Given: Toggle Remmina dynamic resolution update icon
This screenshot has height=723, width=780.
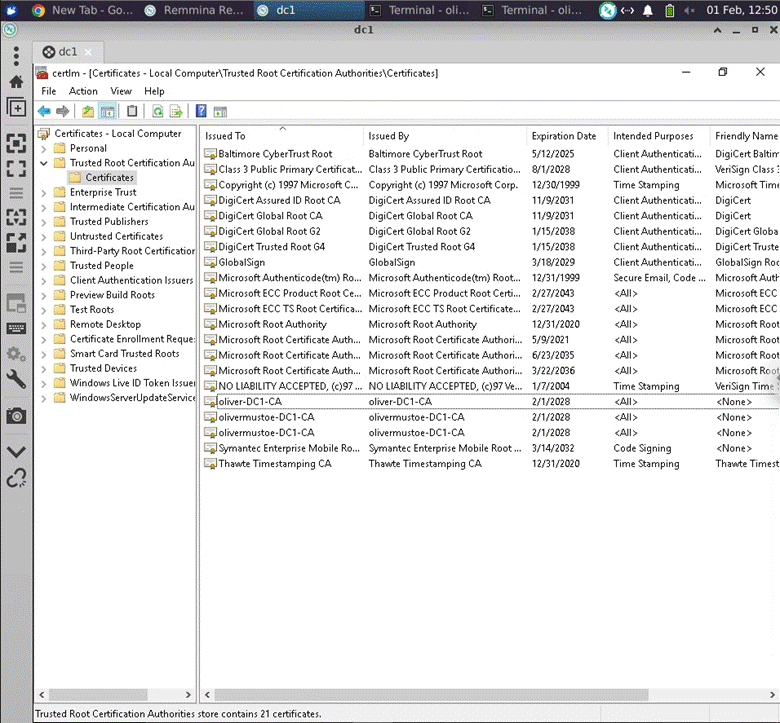Looking at the screenshot, I should [x=16, y=217].
